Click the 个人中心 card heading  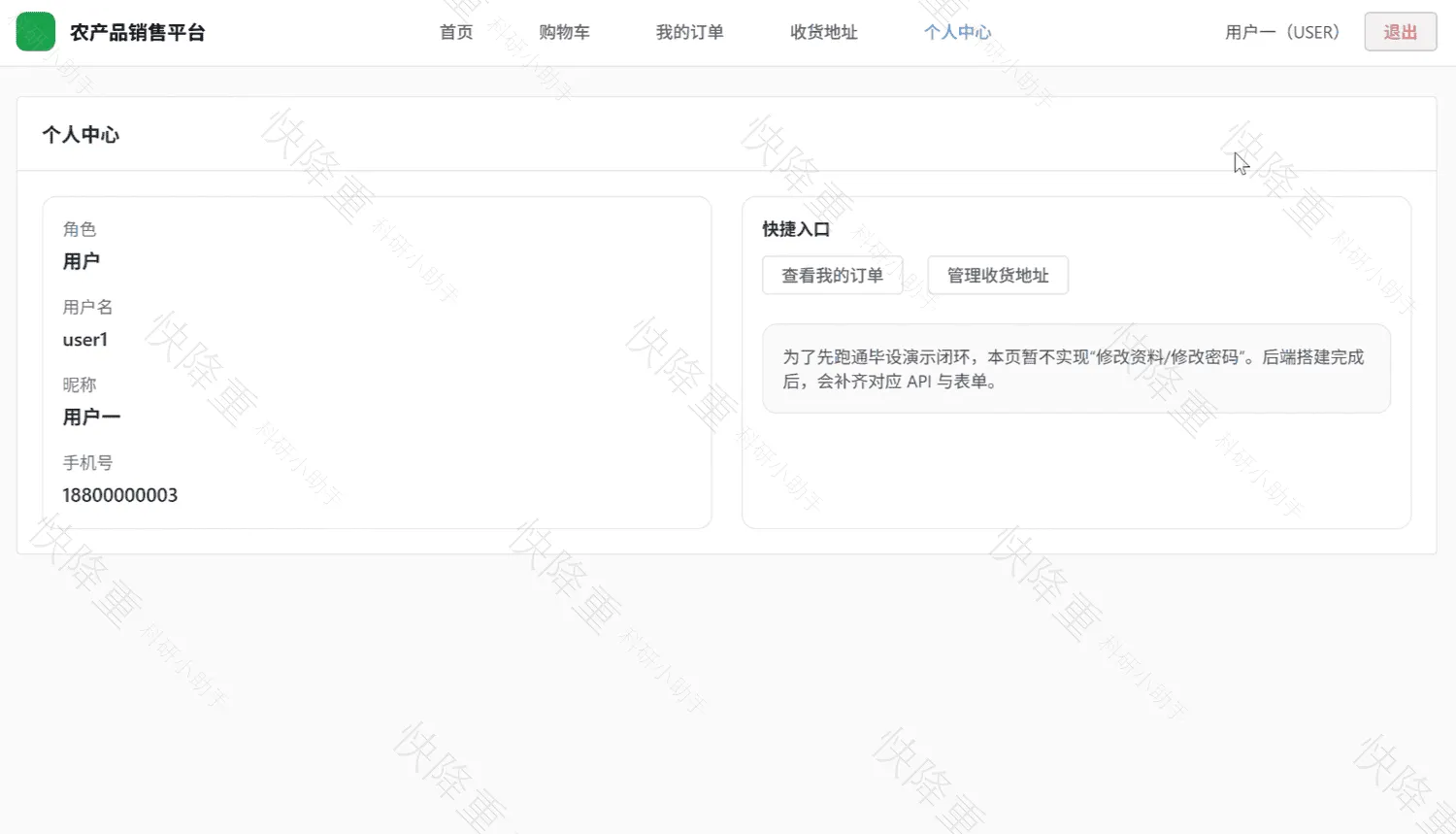[x=81, y=135]
